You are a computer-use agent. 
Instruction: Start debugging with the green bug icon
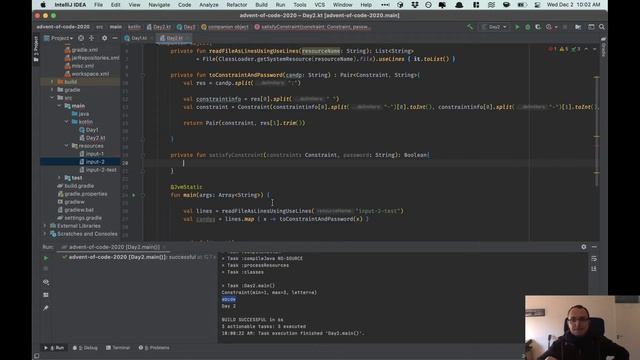pos(528,27)
